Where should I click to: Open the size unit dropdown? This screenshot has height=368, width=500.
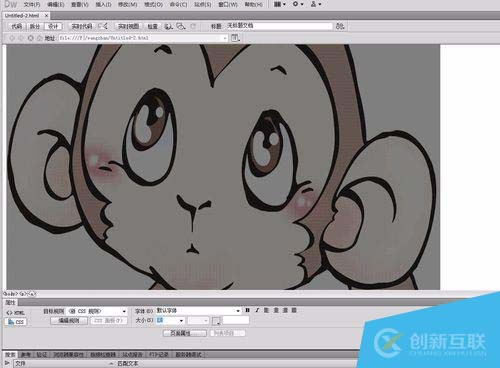[x=198, y=321]
